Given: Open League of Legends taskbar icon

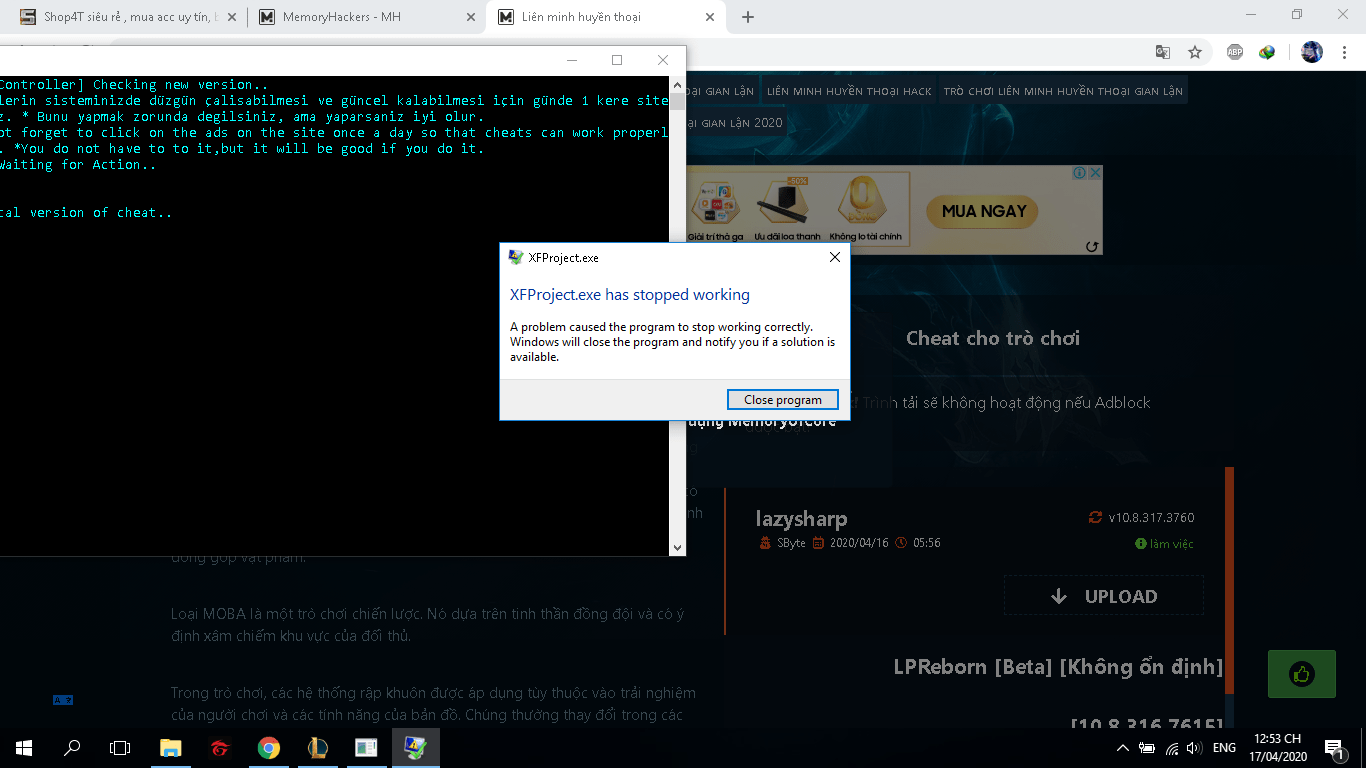Looking at the screenshot, I should pyautogui.click(x=317, y=748).
